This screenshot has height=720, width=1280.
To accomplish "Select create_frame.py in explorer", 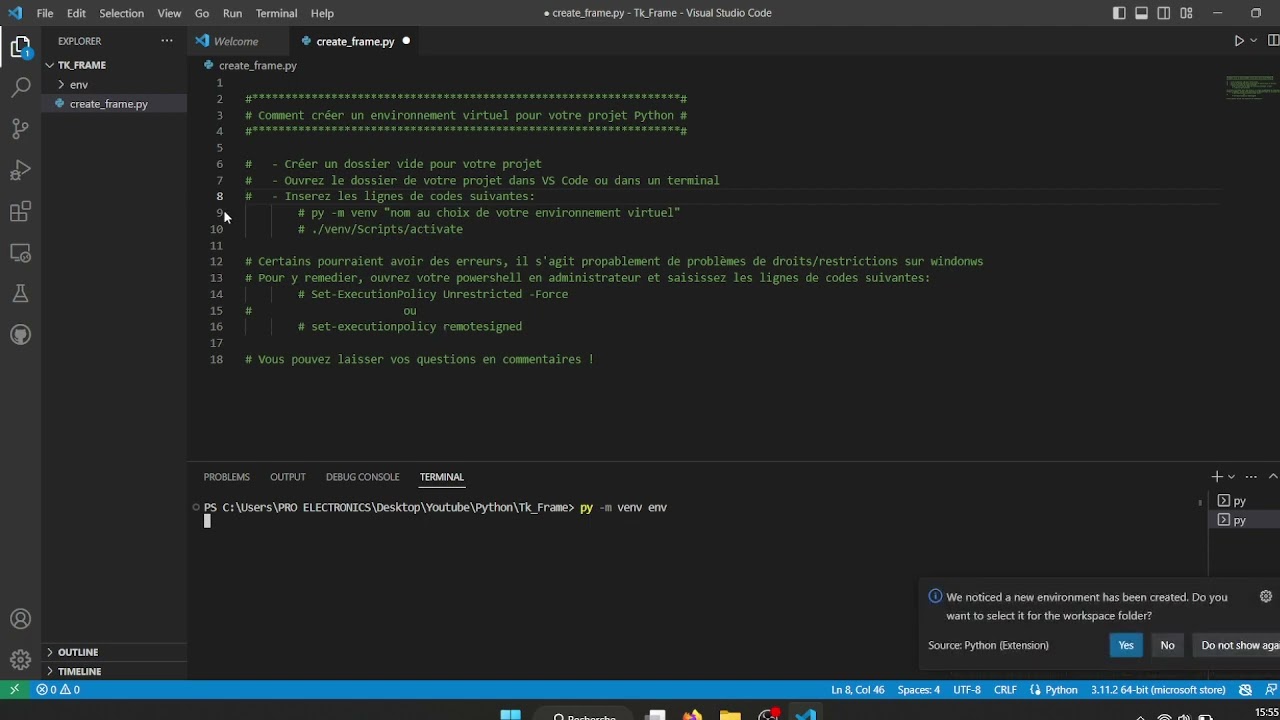I will [114, 104].
